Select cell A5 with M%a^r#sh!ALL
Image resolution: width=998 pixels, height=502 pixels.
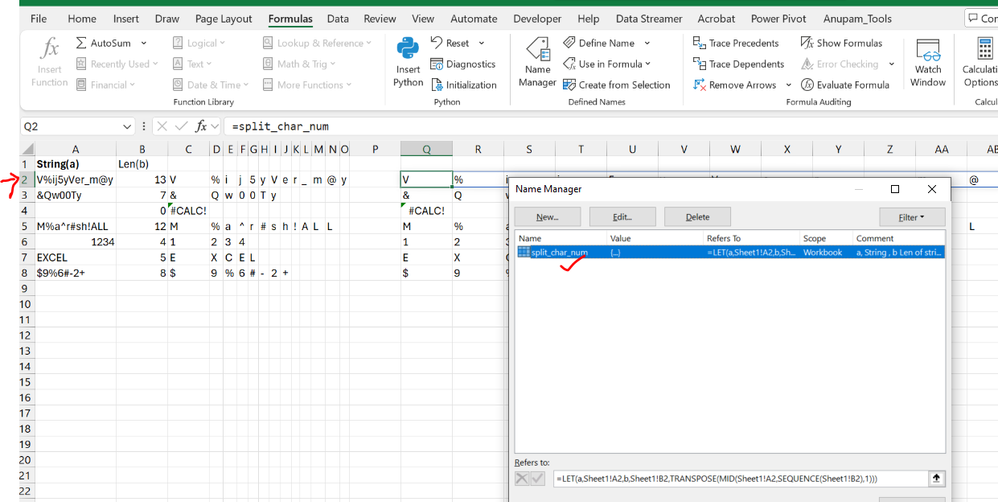click(x=75, y=227)
